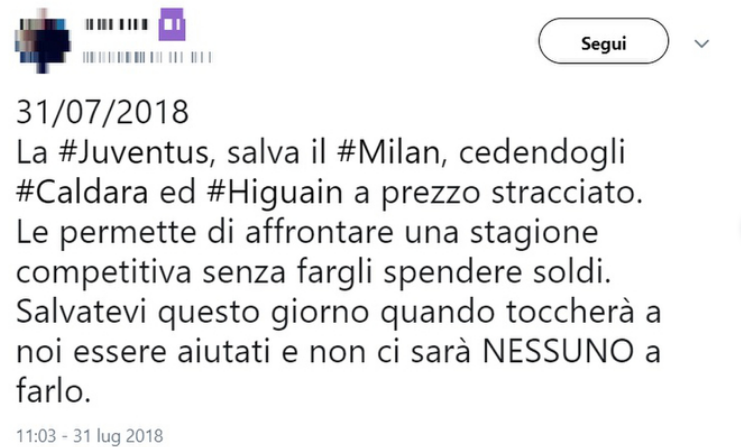This screenshot has width=741, height=447.
Task: Click the final word "farlo." of the tweet
Action: pyautogui.click(x=55, y=389)
